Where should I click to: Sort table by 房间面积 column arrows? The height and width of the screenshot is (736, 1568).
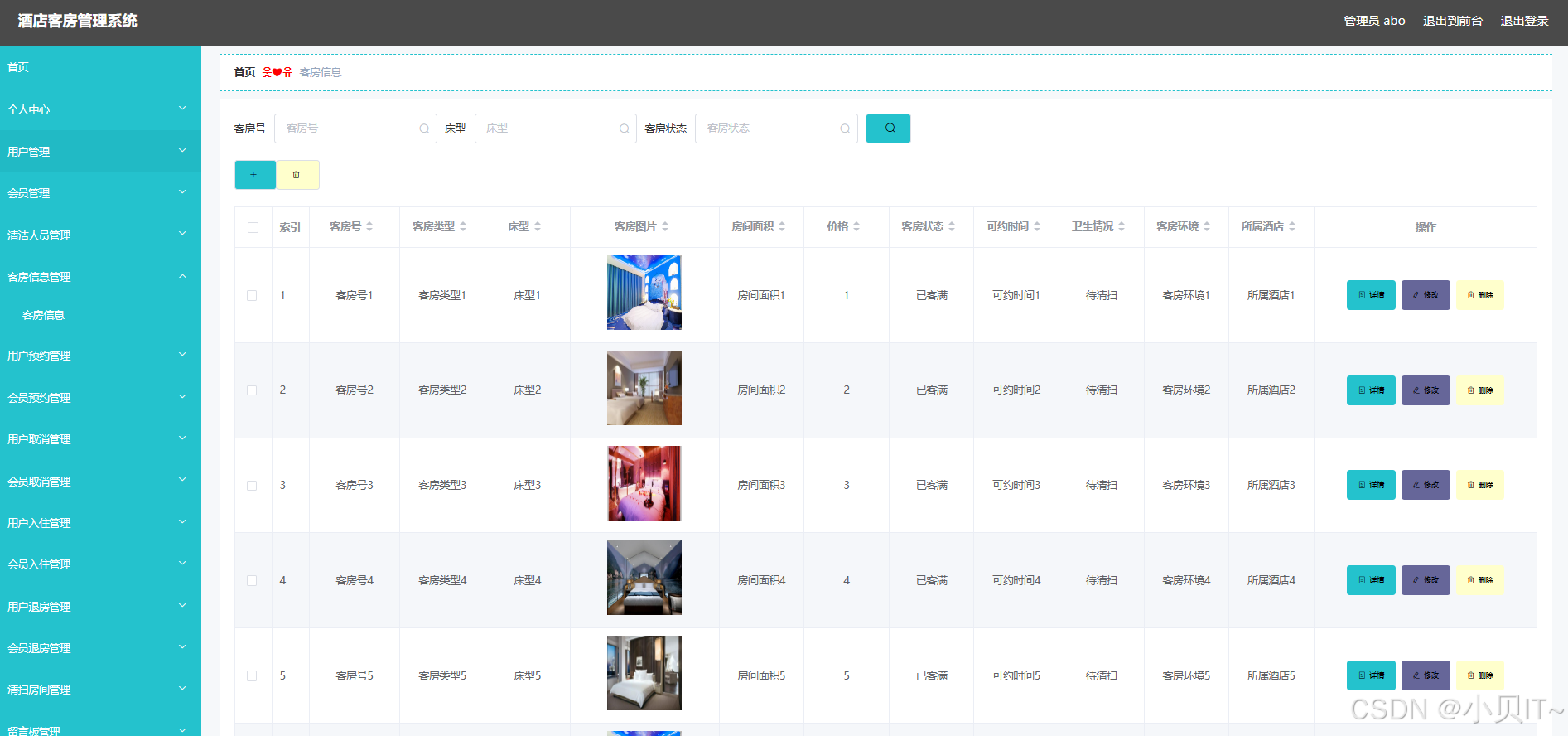click(782, 226)
